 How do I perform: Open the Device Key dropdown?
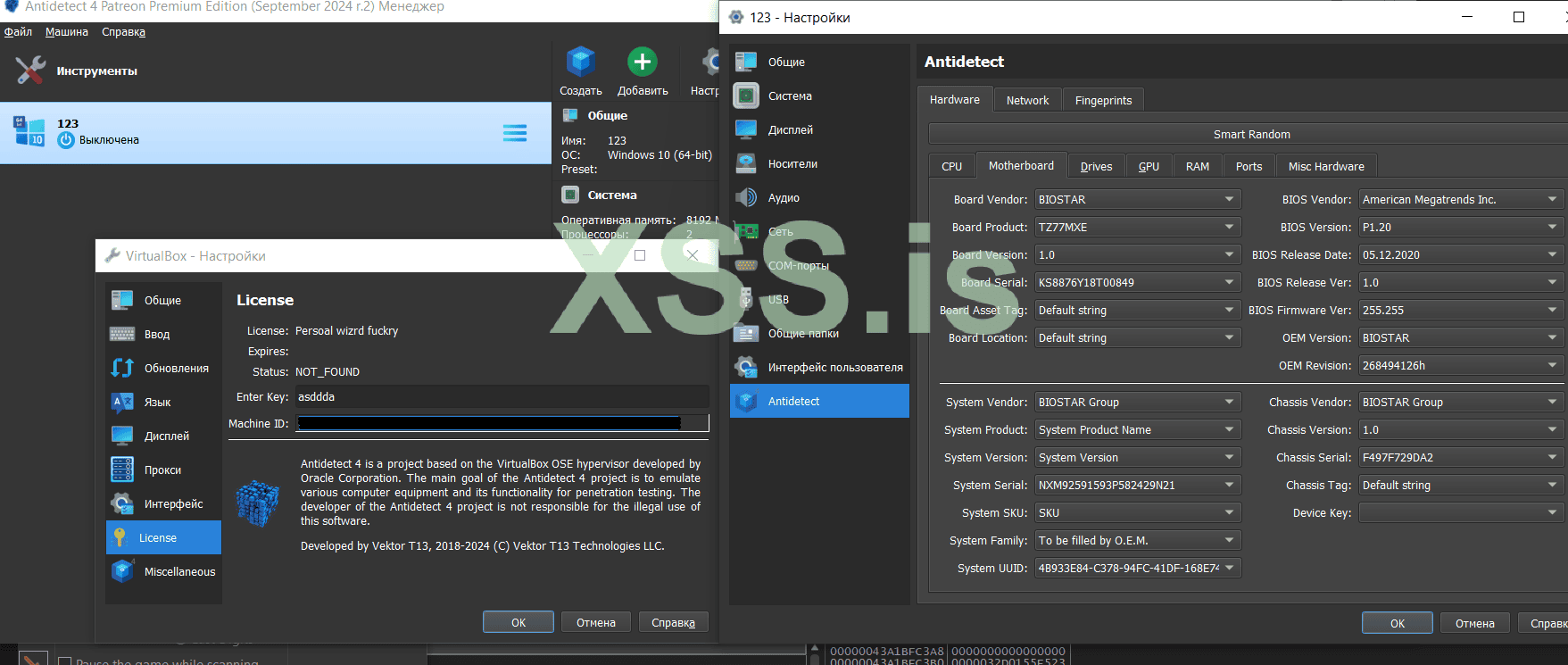click(1461, 512)
